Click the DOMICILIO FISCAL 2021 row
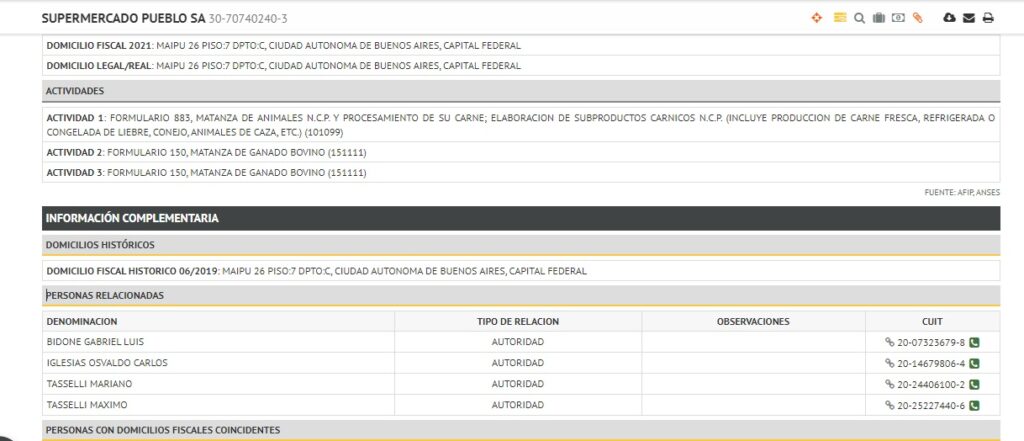 pos(521,46)
